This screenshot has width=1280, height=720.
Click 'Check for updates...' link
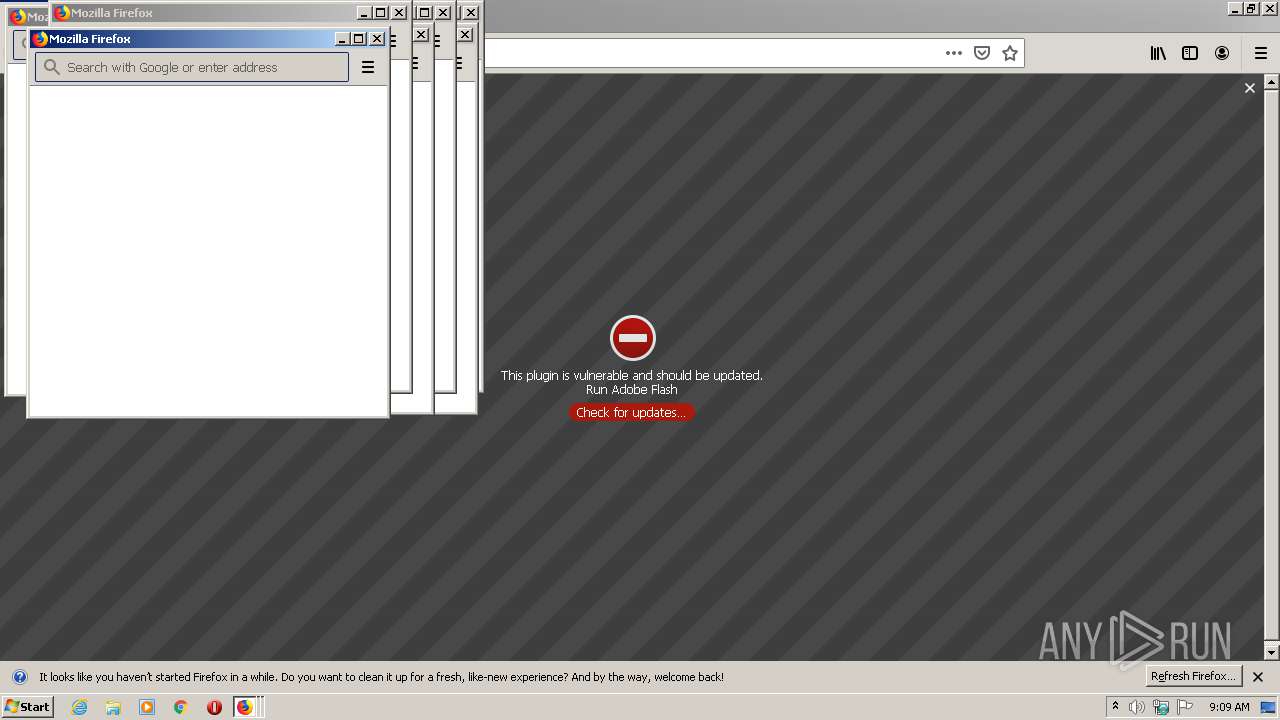click(631, 412)
